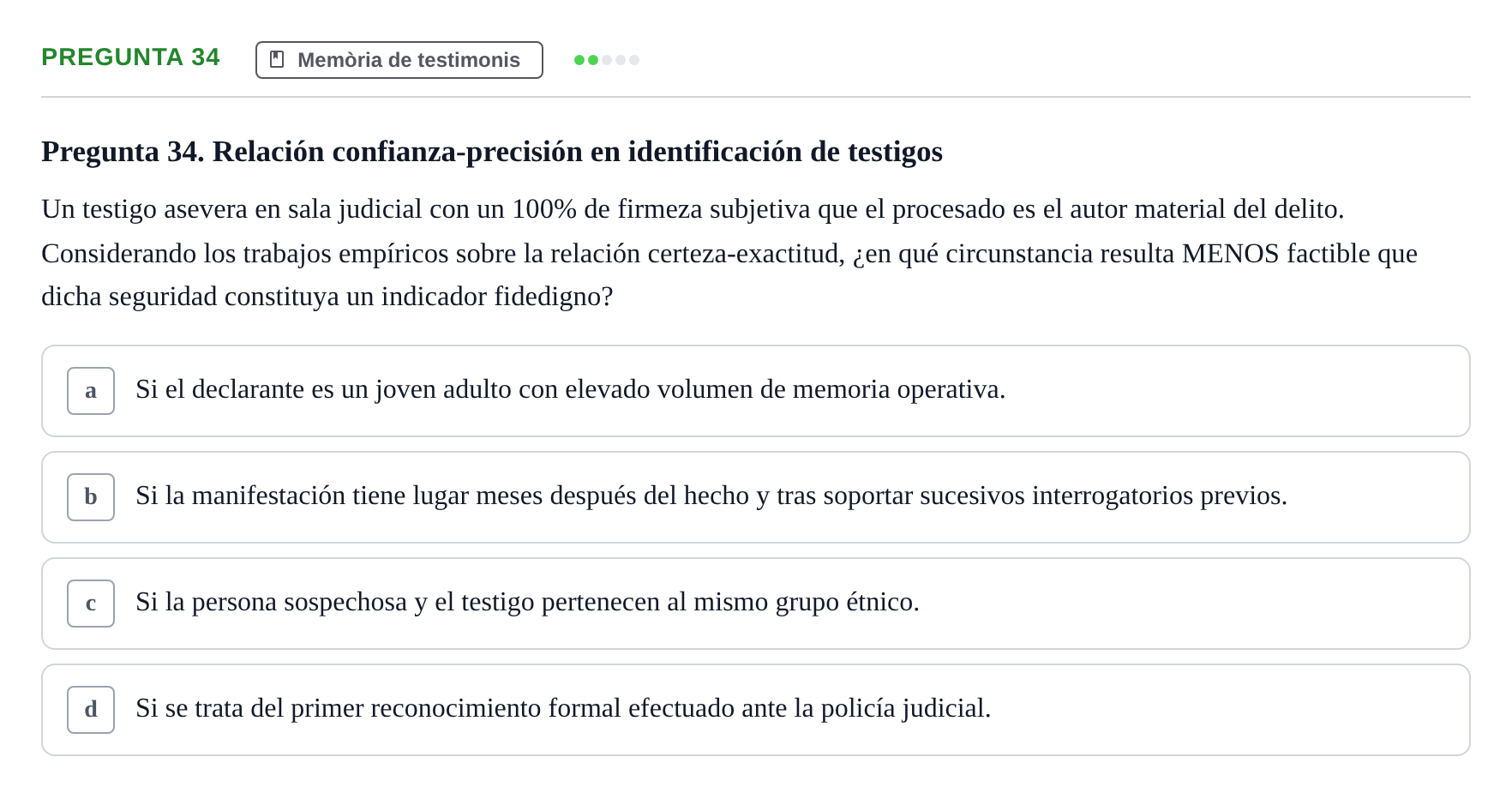The image size is (1512, 799).
Task: Choose the option about mismo grupo étnico
Action: click(x=756, y=604)
